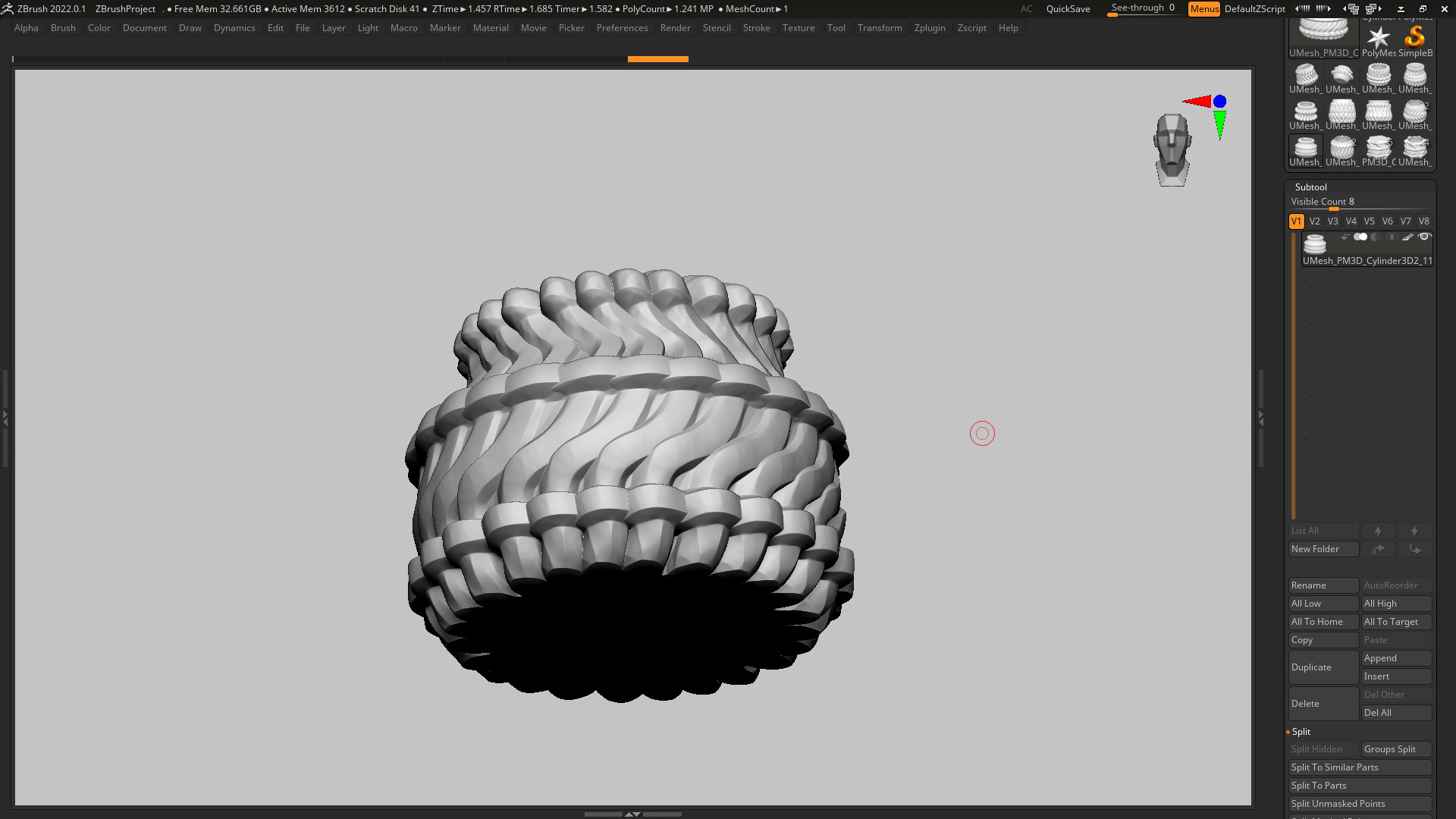Switch to V2 visibility set
This screenshot has height=819, width=1456.
[x=1314, y=221]
